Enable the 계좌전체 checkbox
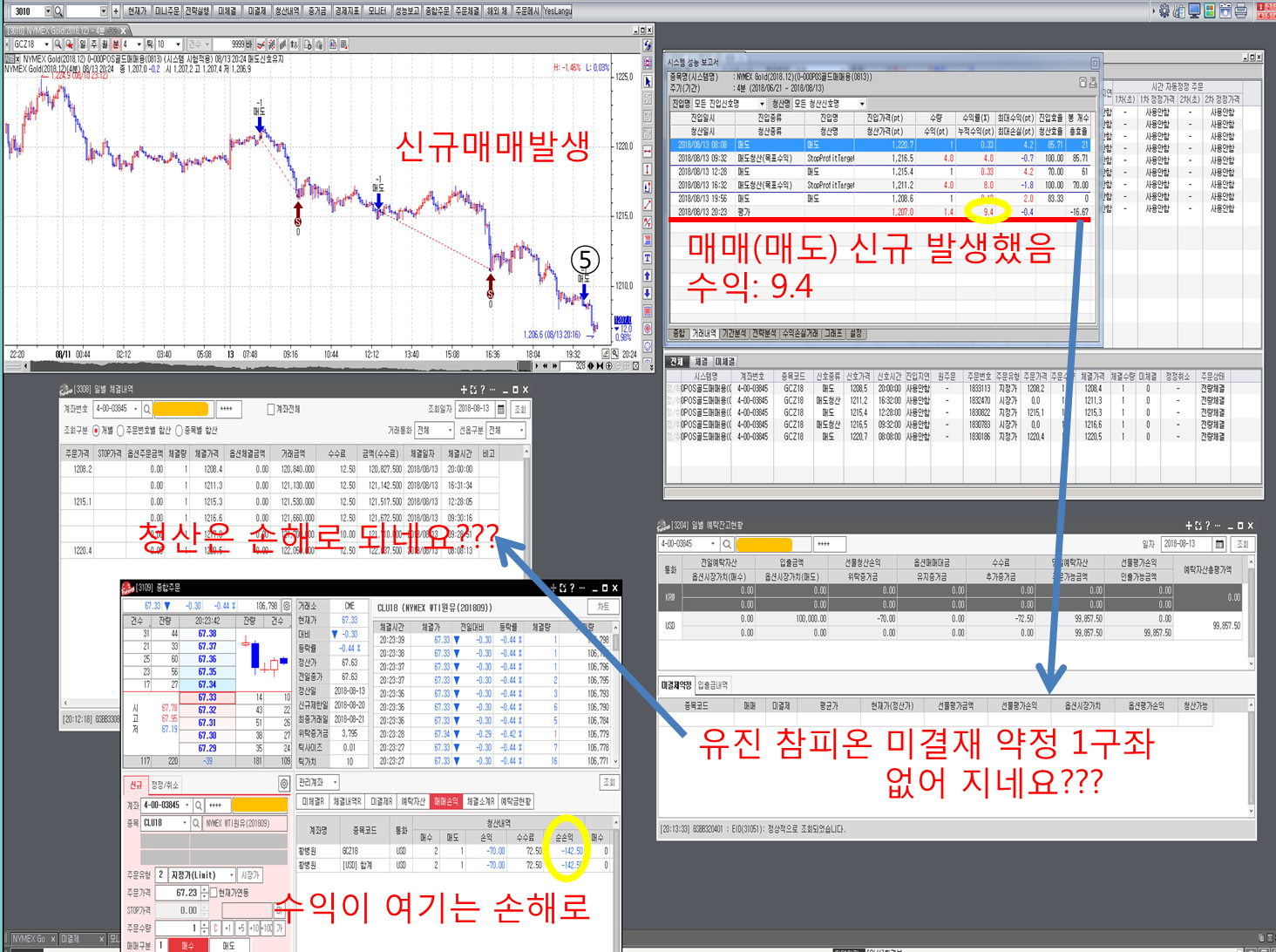 tap(271, 409)
